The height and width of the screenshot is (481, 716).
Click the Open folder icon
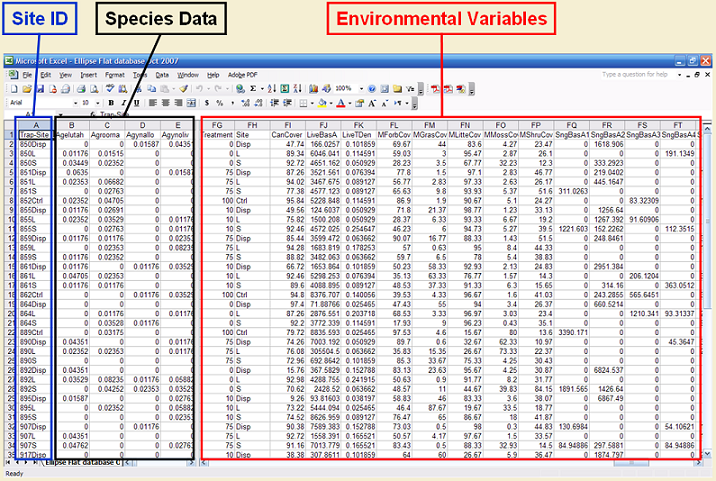(x=27, y=88)
